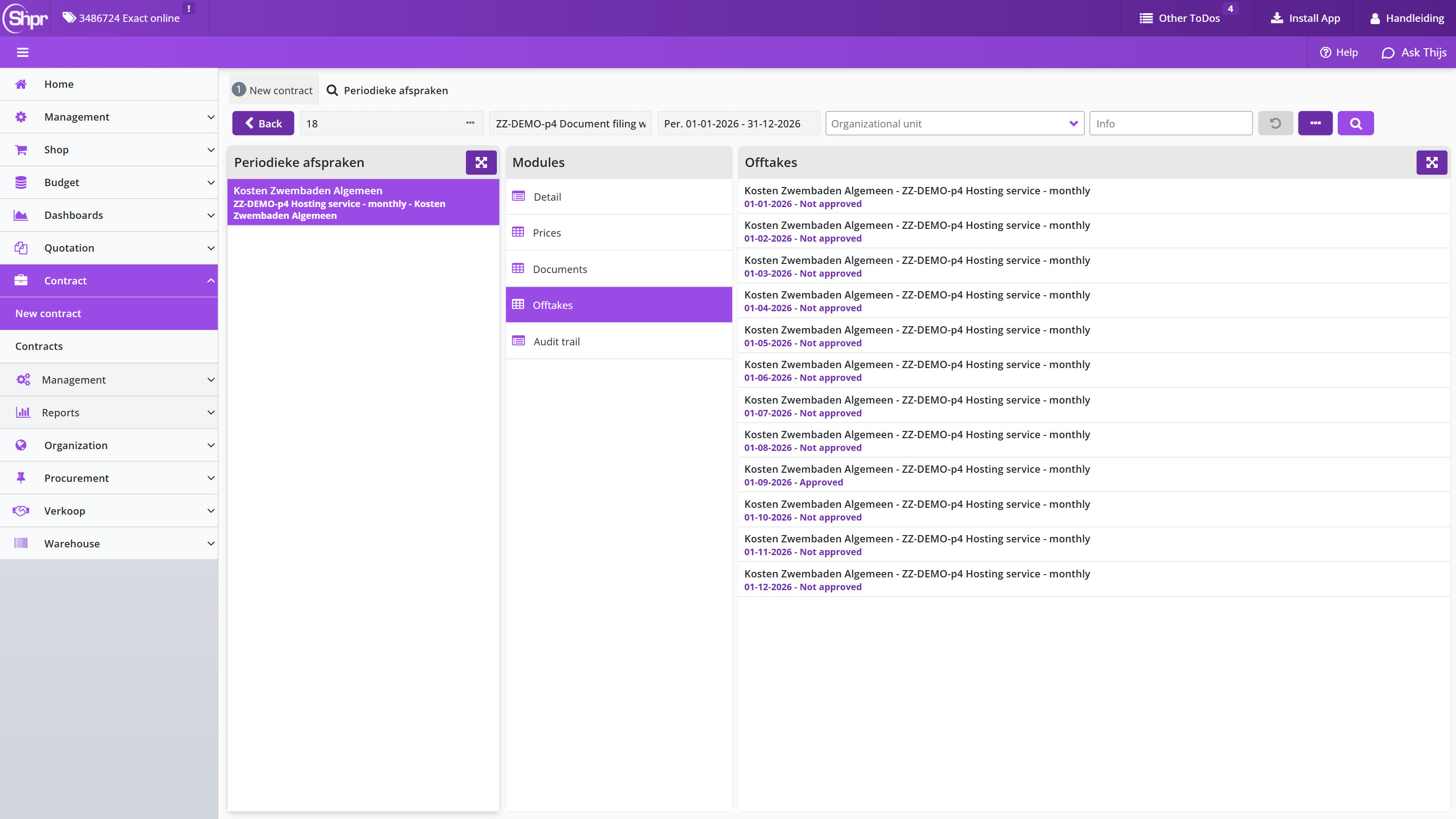Viewport: 1456px width, 819px height.
Task: Click the Shpr logo
Action: click(x=25, y=18)
